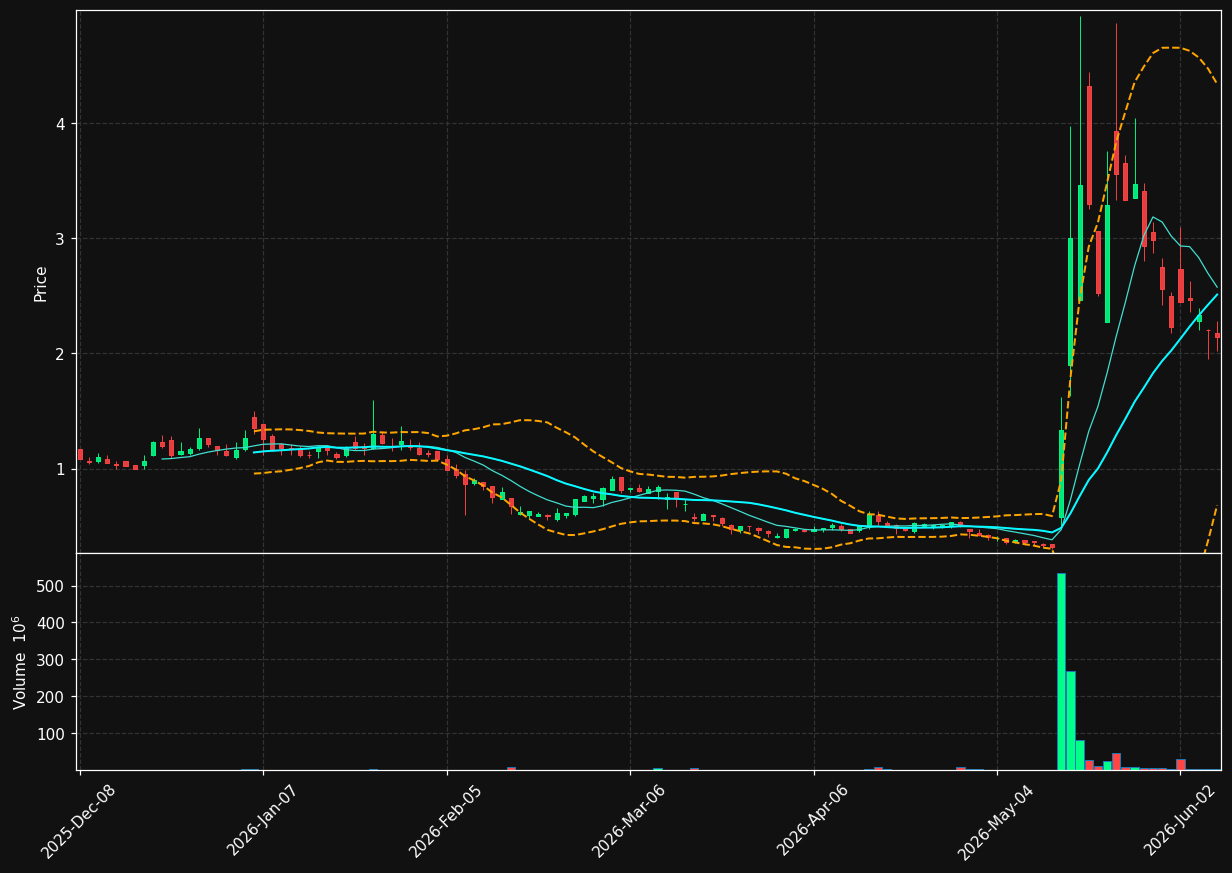The image size is (1232, 873).
Task: Click the 2026-May-04 date label
Action: tap(995, 821)
